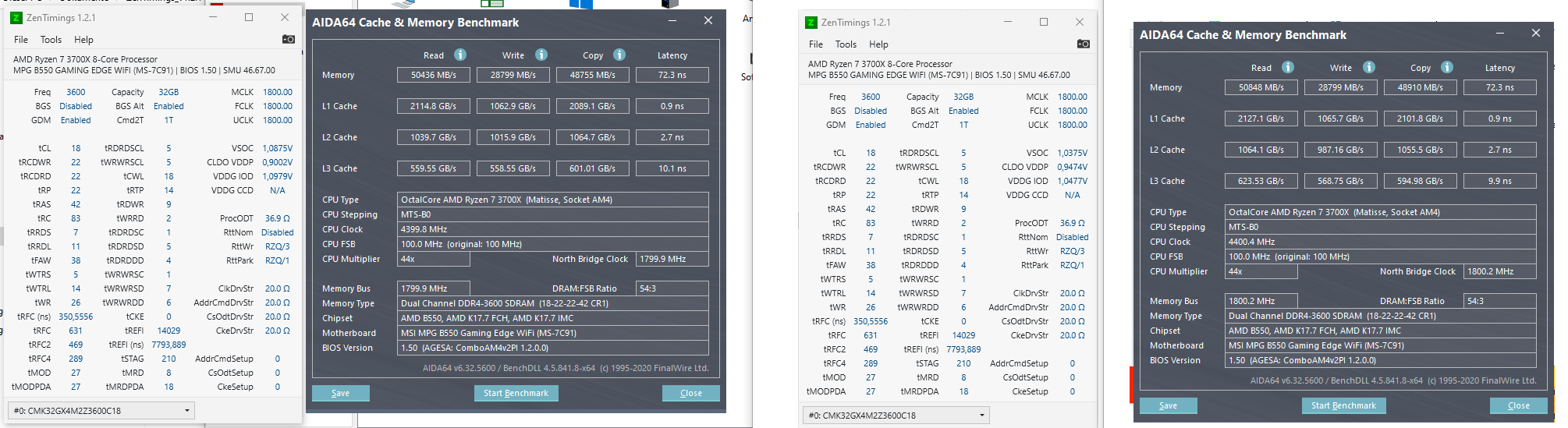Screen dimensions: 1568x428
Task: Click CLDO VDDP value 0,9002V in left ZenTimings
Action: click(x=278, y=162)
